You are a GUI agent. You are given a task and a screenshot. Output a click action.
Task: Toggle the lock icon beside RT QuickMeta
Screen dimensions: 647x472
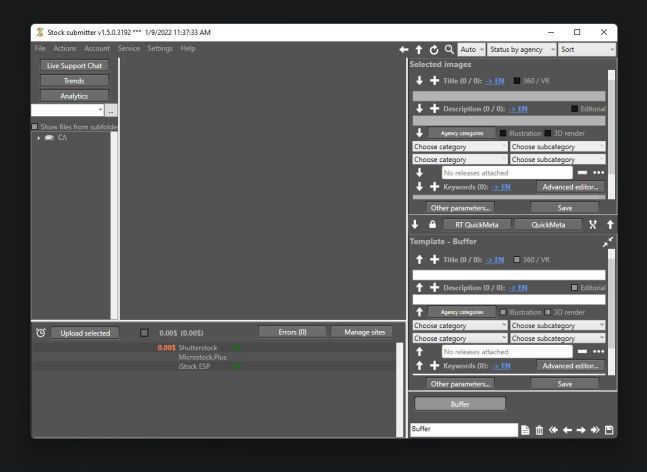coord(432,224)
